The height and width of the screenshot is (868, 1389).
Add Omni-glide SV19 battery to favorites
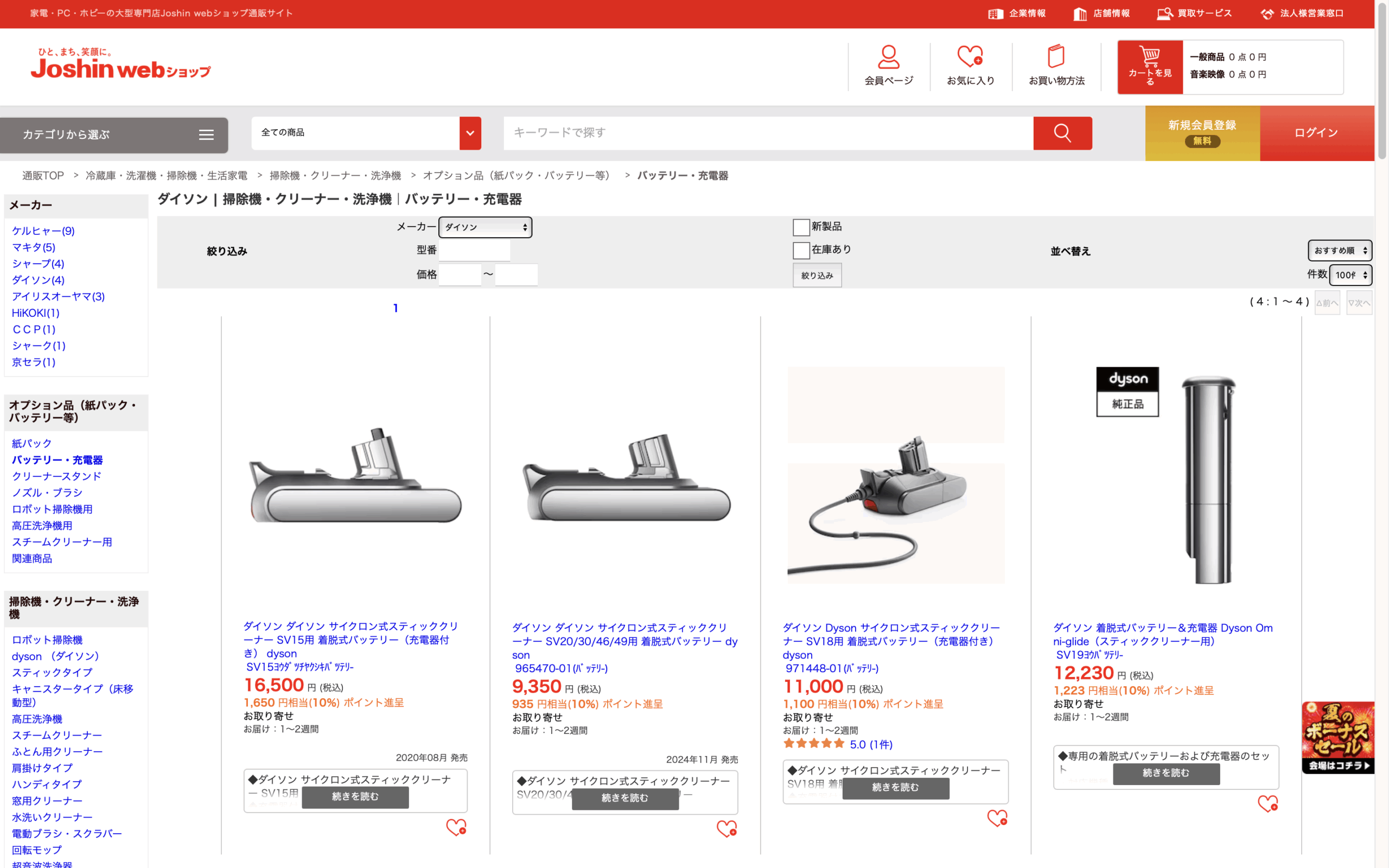[x=1267, y=803]
